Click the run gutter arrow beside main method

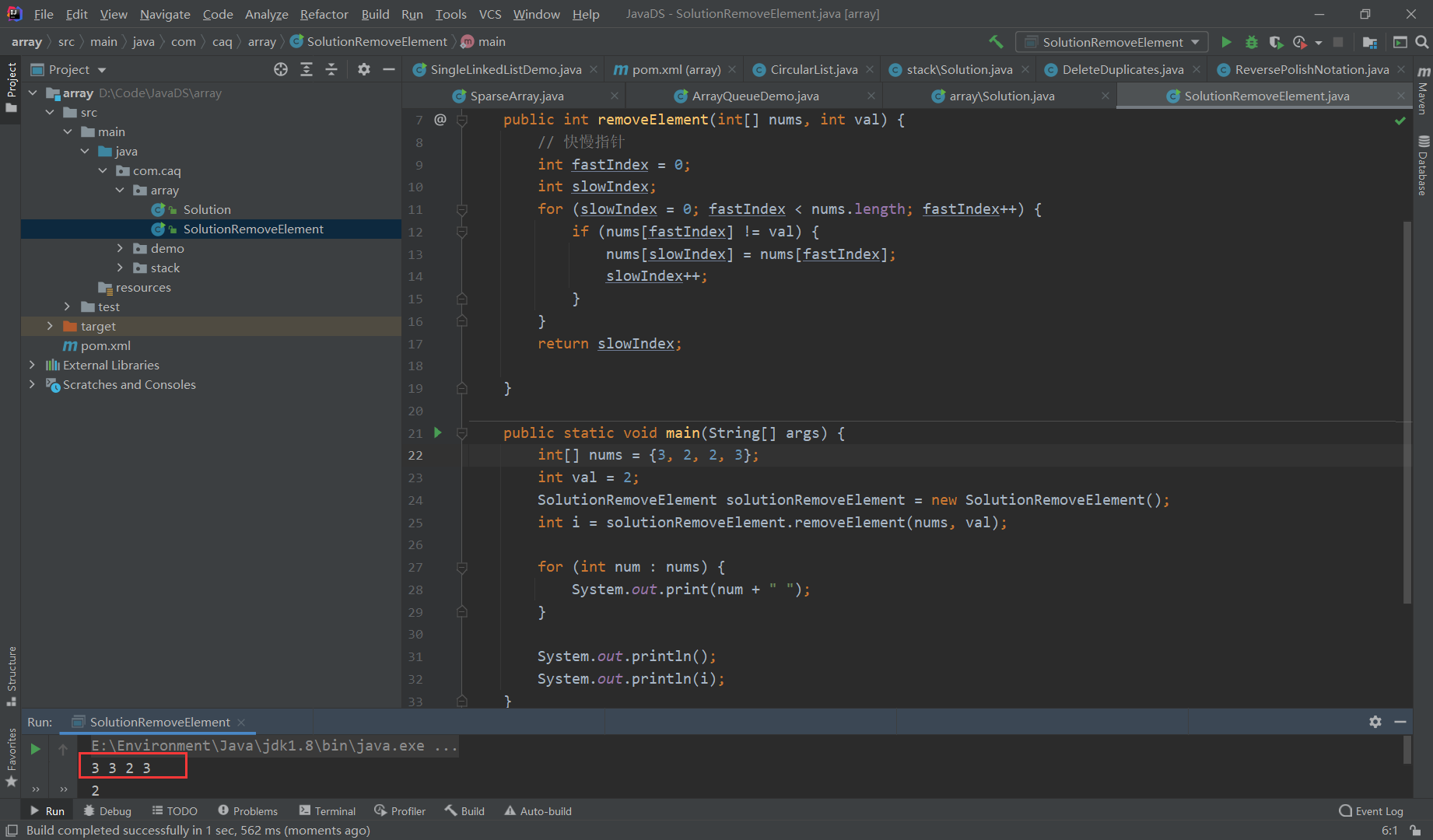coord(438,432)
